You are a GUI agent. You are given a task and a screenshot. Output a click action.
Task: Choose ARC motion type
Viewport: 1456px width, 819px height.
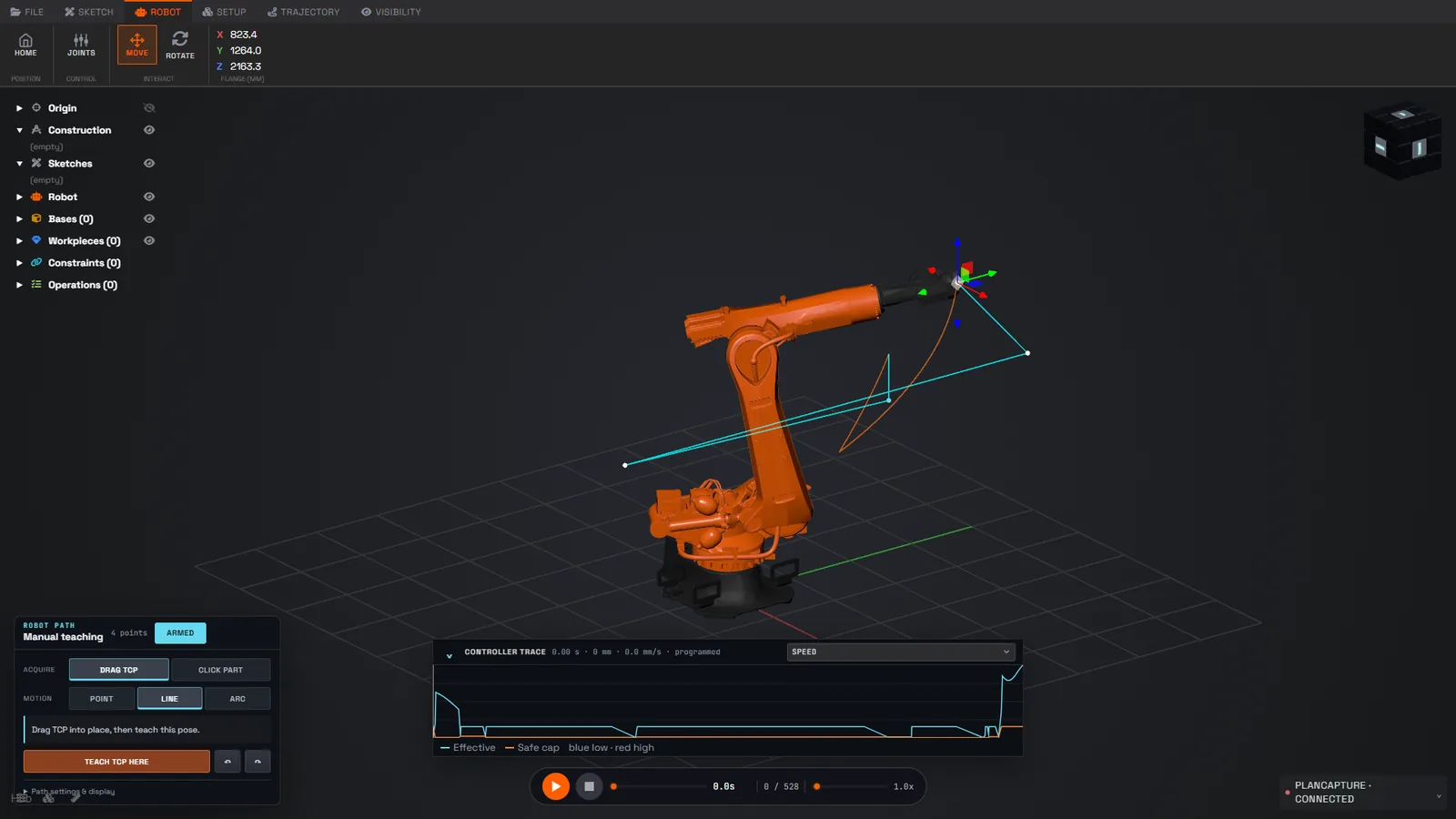point(238,699)
